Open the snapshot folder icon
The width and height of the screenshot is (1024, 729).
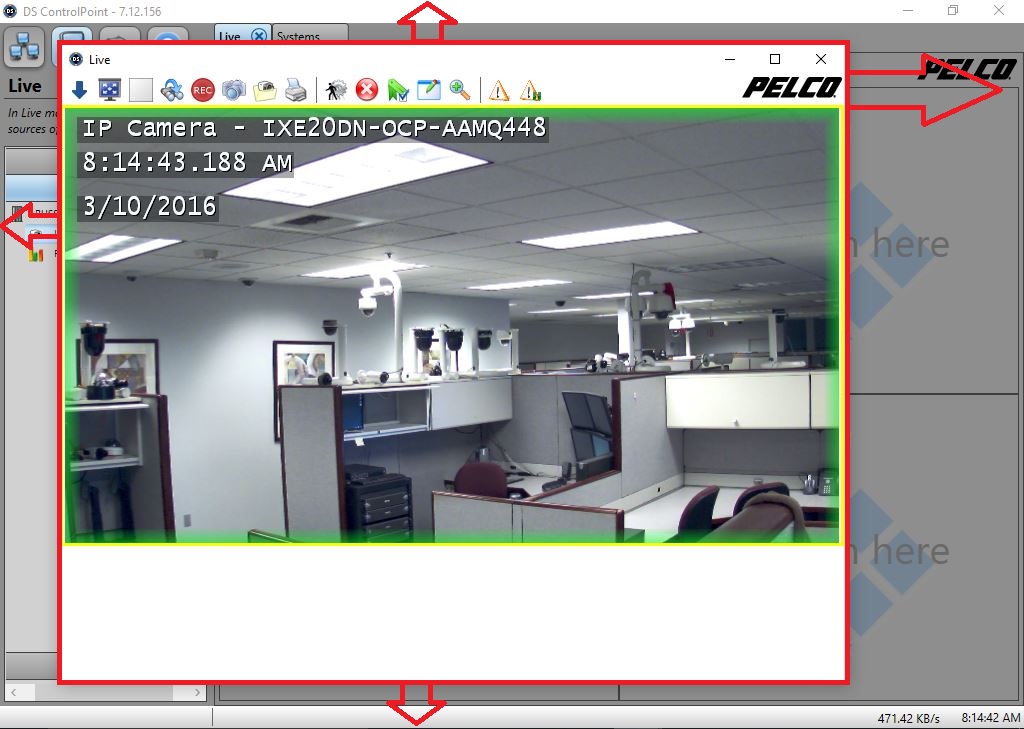[265, 89]
